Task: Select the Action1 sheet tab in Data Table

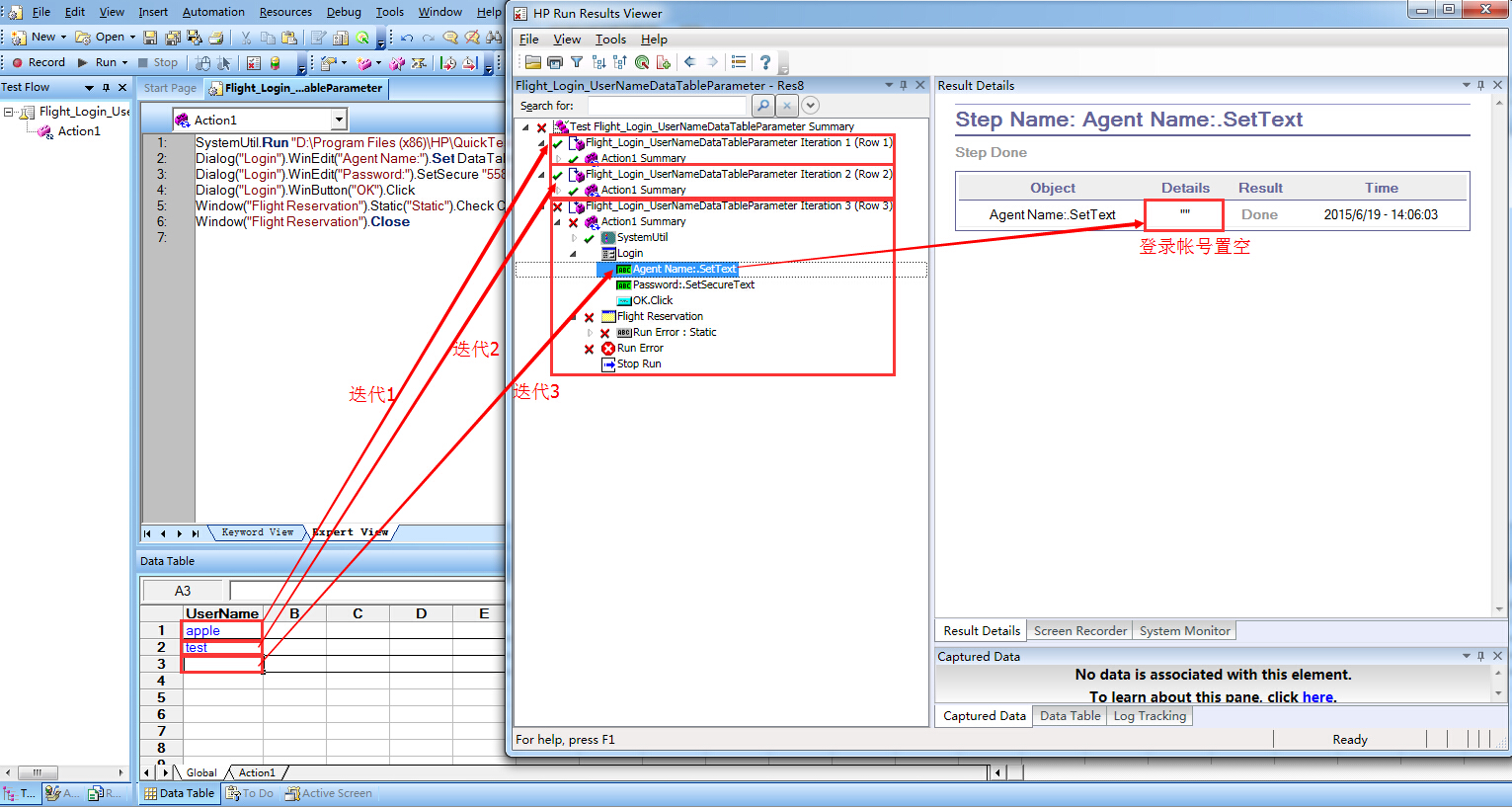Action: pos(257,772)
